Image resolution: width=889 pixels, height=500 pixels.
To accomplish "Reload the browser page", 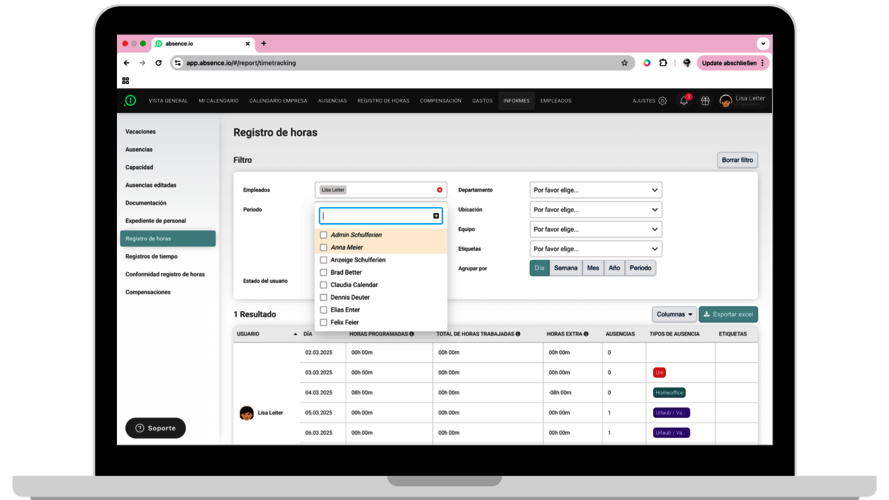I will click(159, 63).
